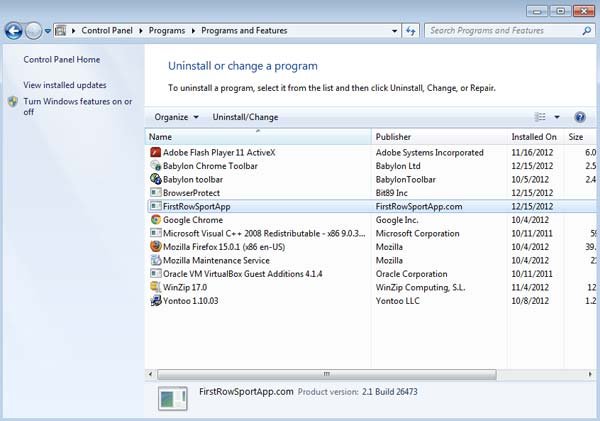Click the WinZip 17.0 icon
The width and height of the screenshot is (600, 421).
(x=155, y=287)
